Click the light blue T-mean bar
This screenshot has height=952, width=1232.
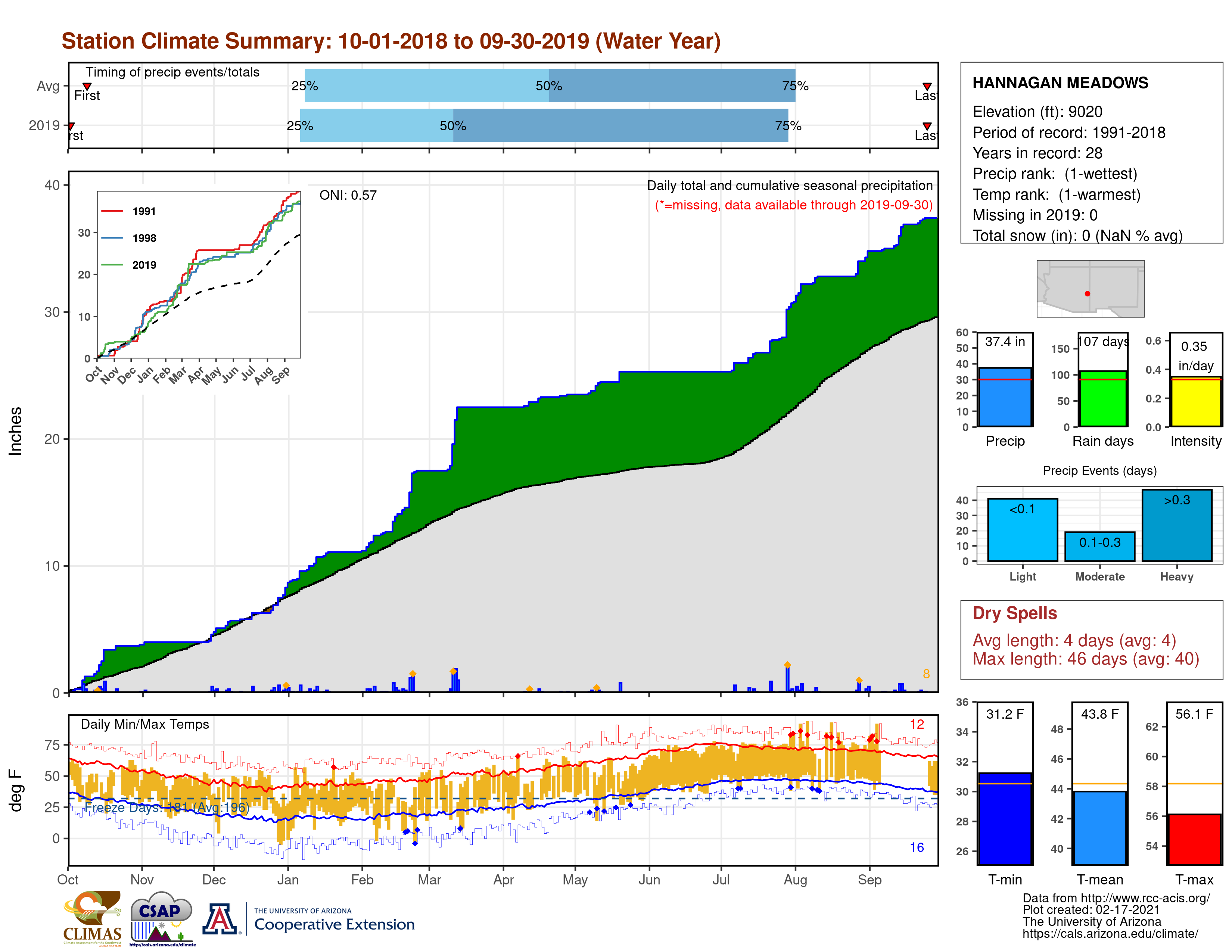(x=1099, y=828)
